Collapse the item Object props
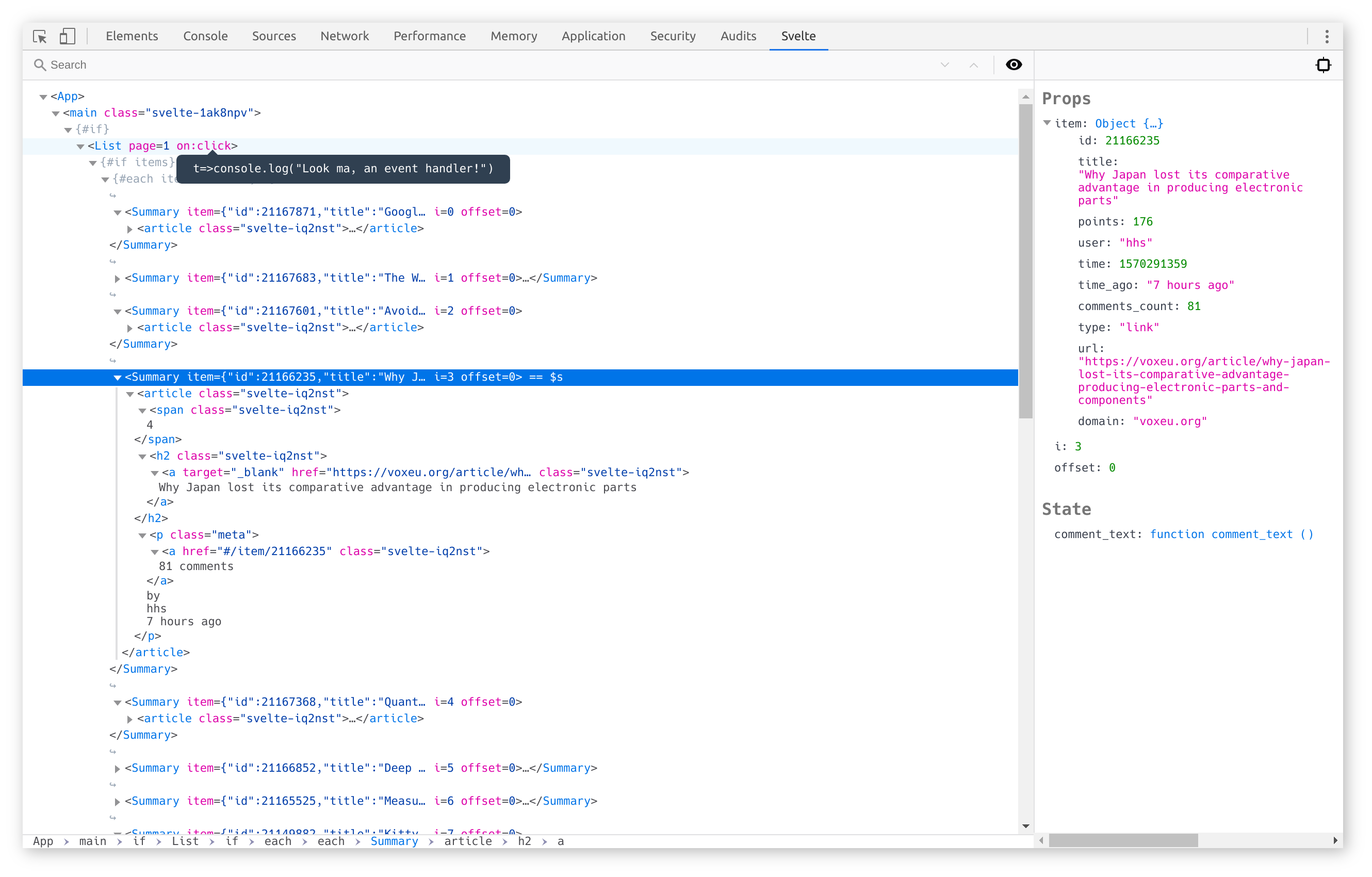 click(1047, 123)
